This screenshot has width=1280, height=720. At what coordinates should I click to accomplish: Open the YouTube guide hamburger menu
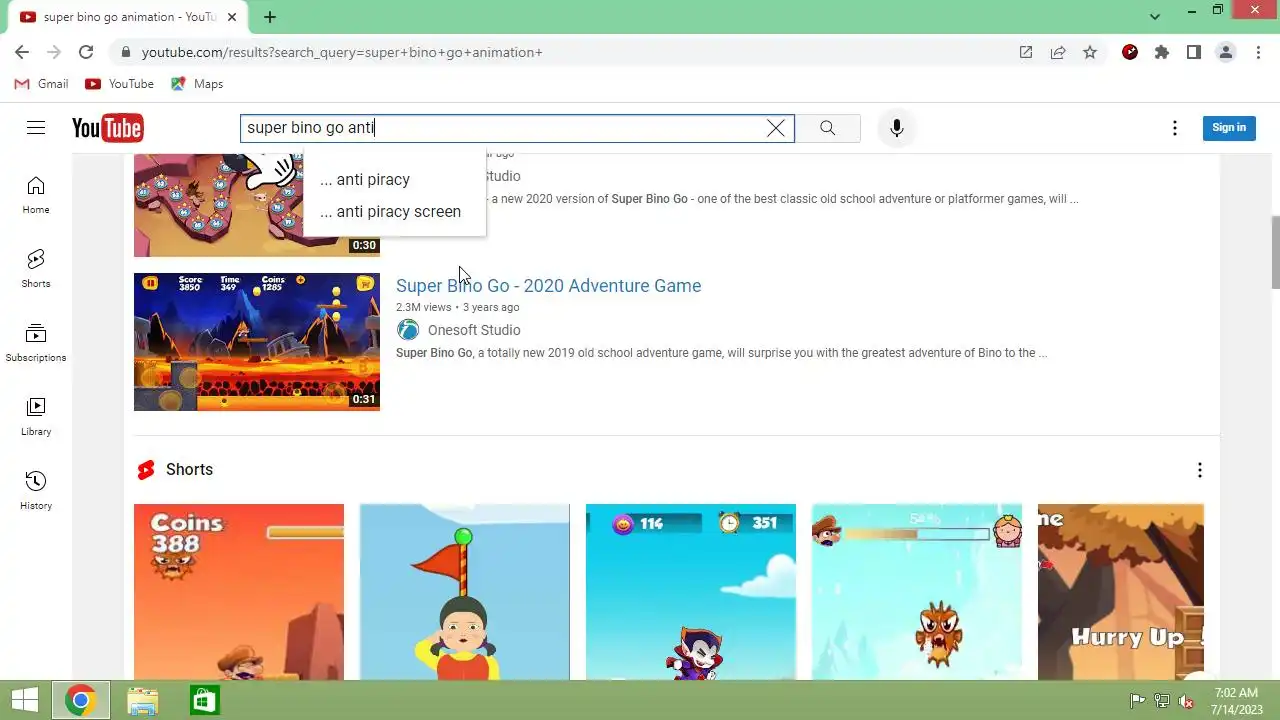36,128
